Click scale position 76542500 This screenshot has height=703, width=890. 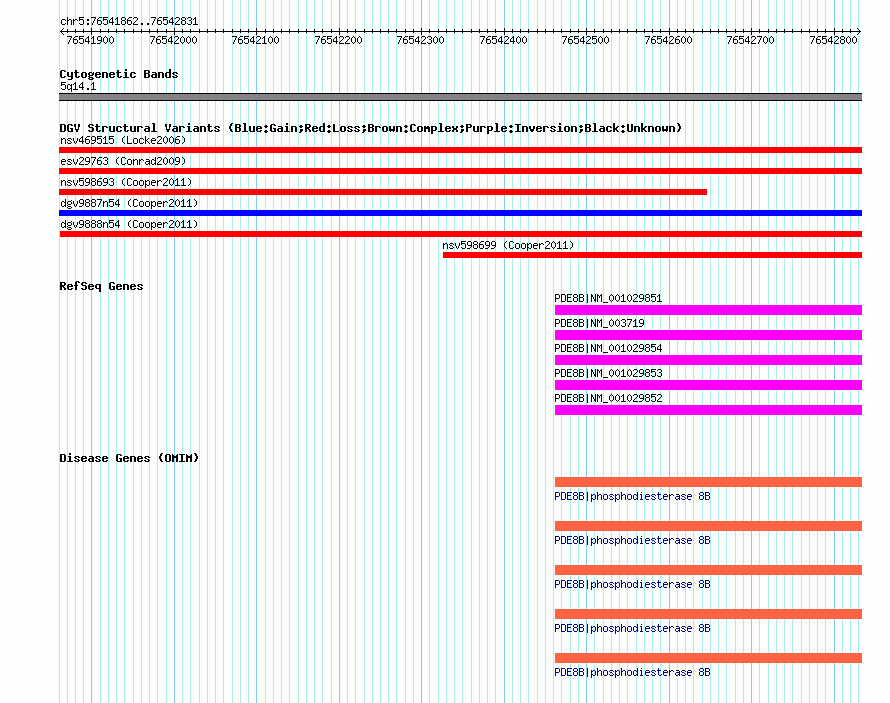(585, 40)
